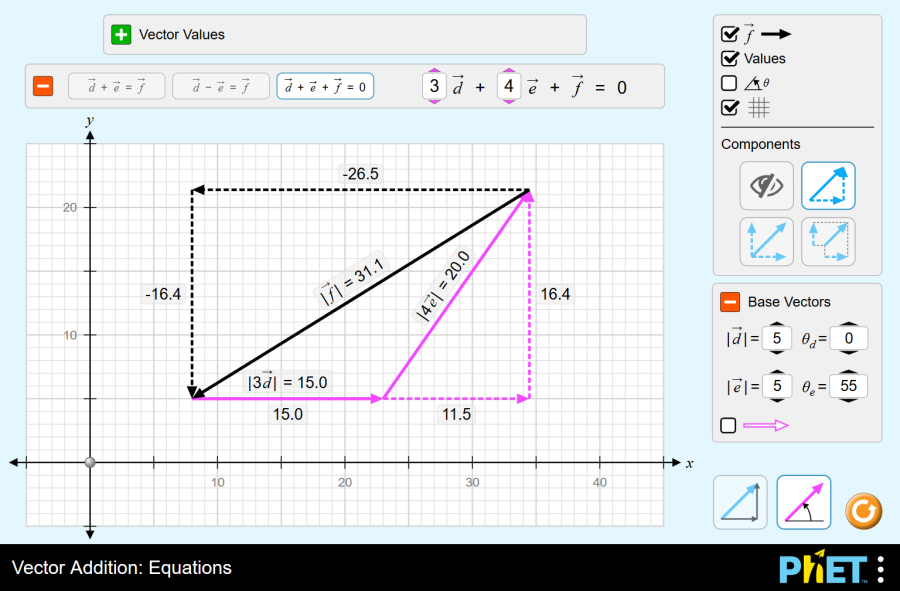Uncheck the Values checkbox
The width and height of the screenshot is (900, 591).
(x=730, y=58)
